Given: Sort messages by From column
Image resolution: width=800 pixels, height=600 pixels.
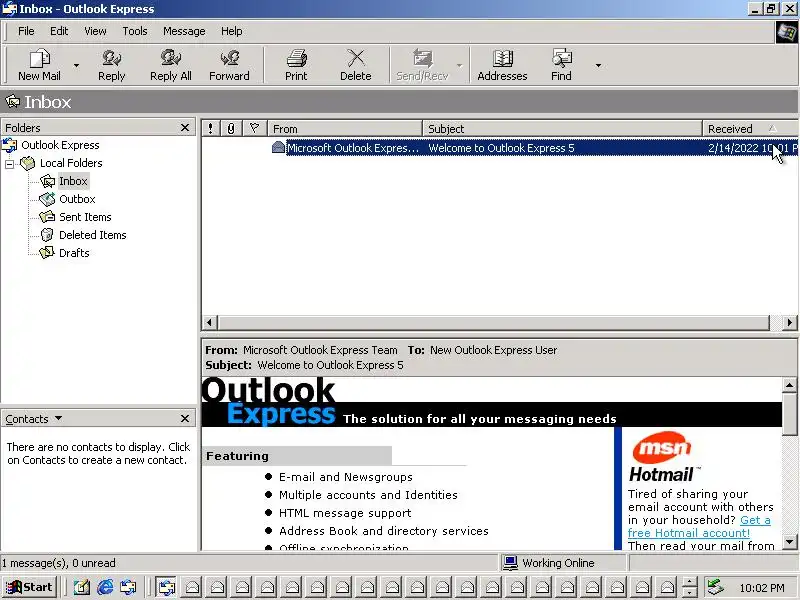Looking at the screenshot, I should coord(345,129).
